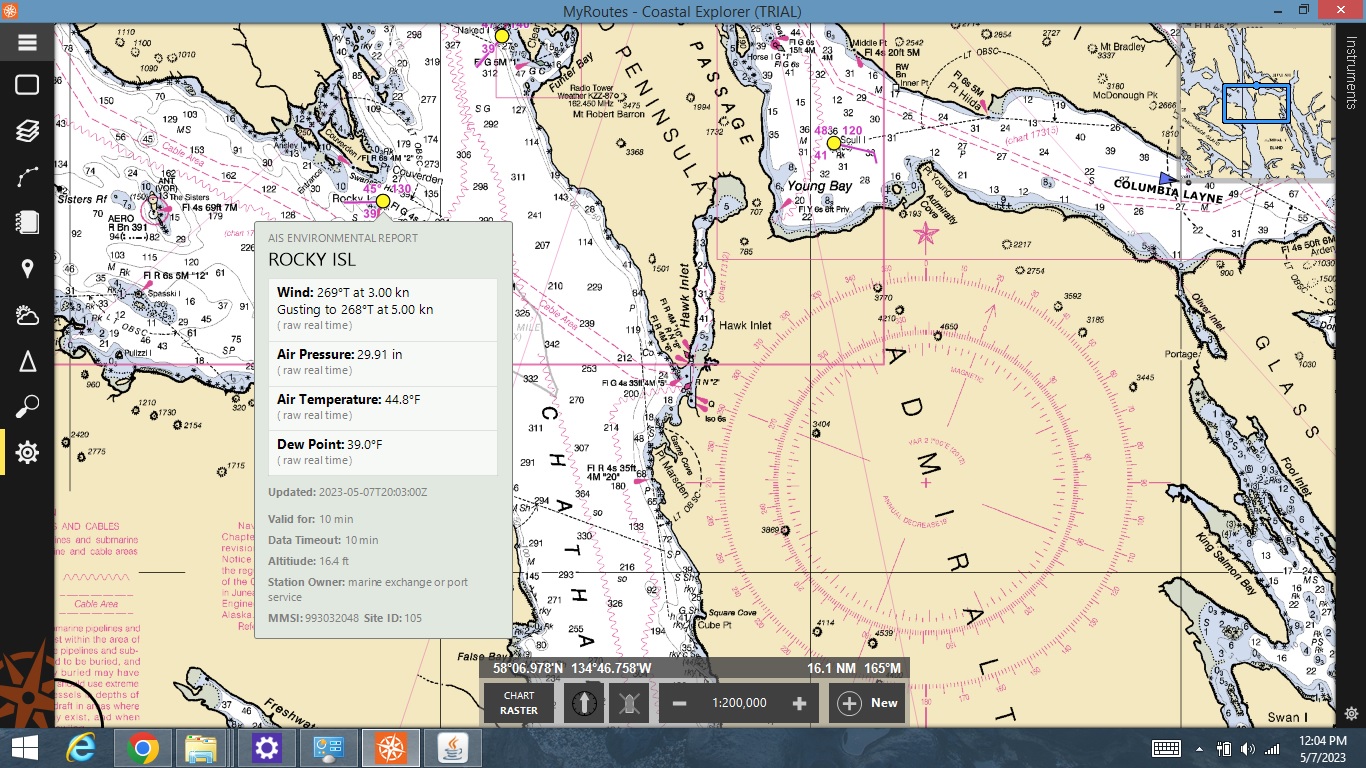Expand the Instruments side panel
Screen dimensions: 1366x768
click(1351, 72)
